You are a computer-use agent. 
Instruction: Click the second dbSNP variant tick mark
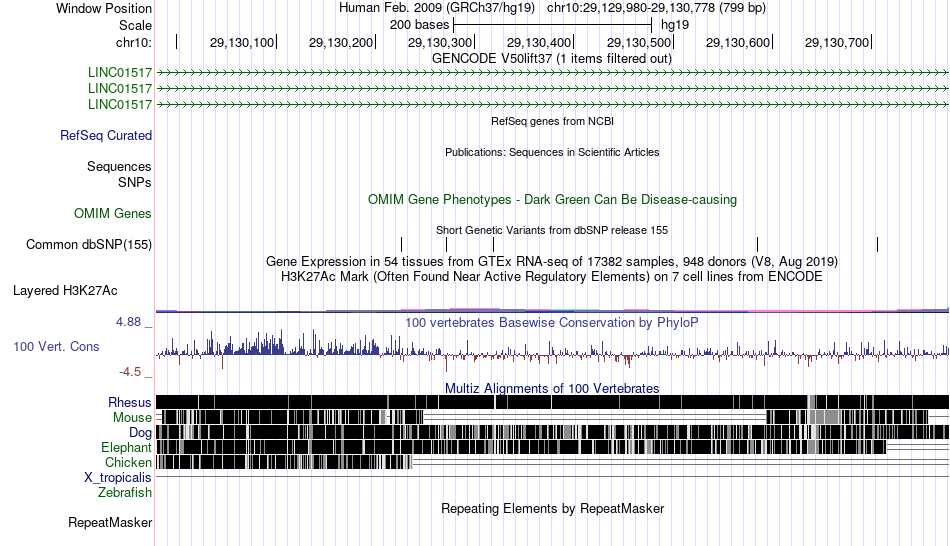click(446, 244)
